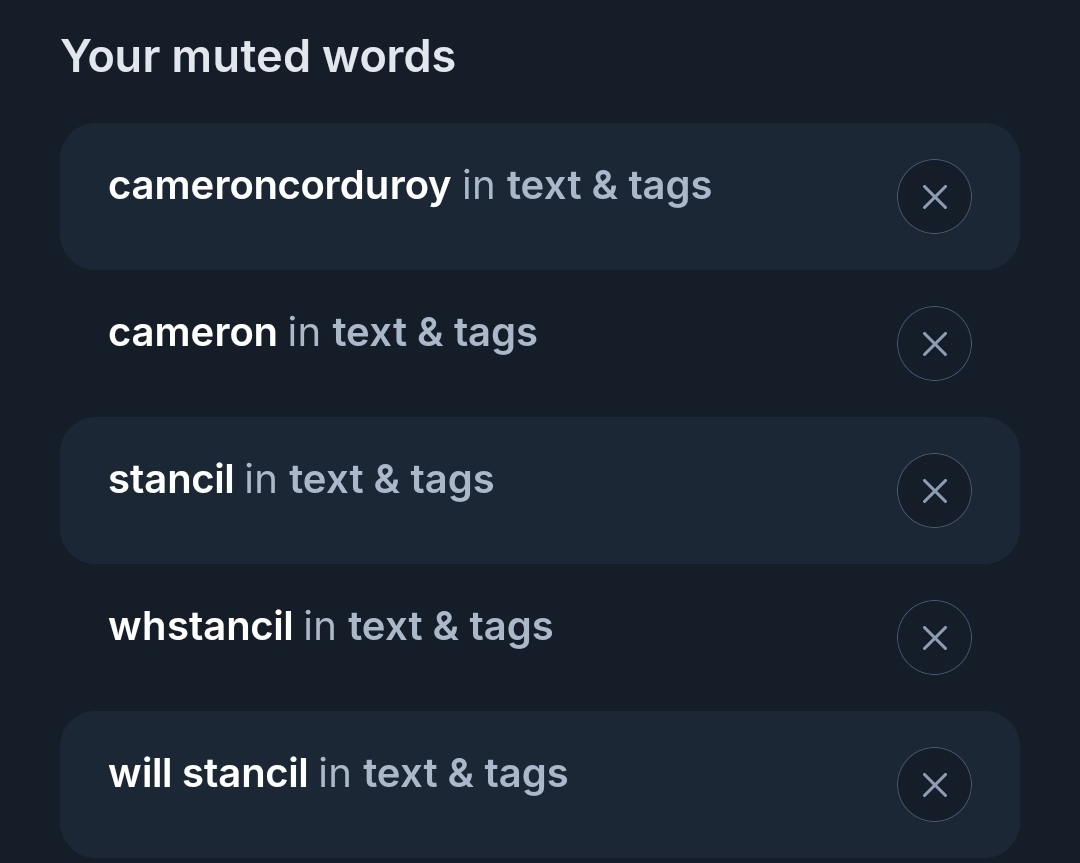
Task: Click the ampersand in the cameroncorduroy row
Action: (604, 186)
